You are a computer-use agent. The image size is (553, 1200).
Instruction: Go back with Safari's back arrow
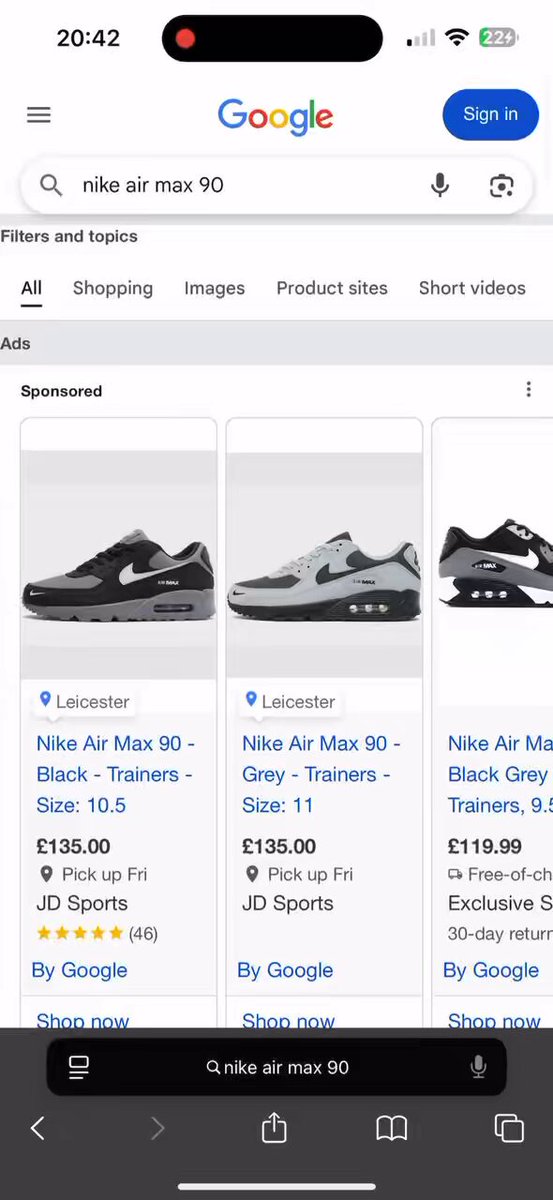(38, 1128)
